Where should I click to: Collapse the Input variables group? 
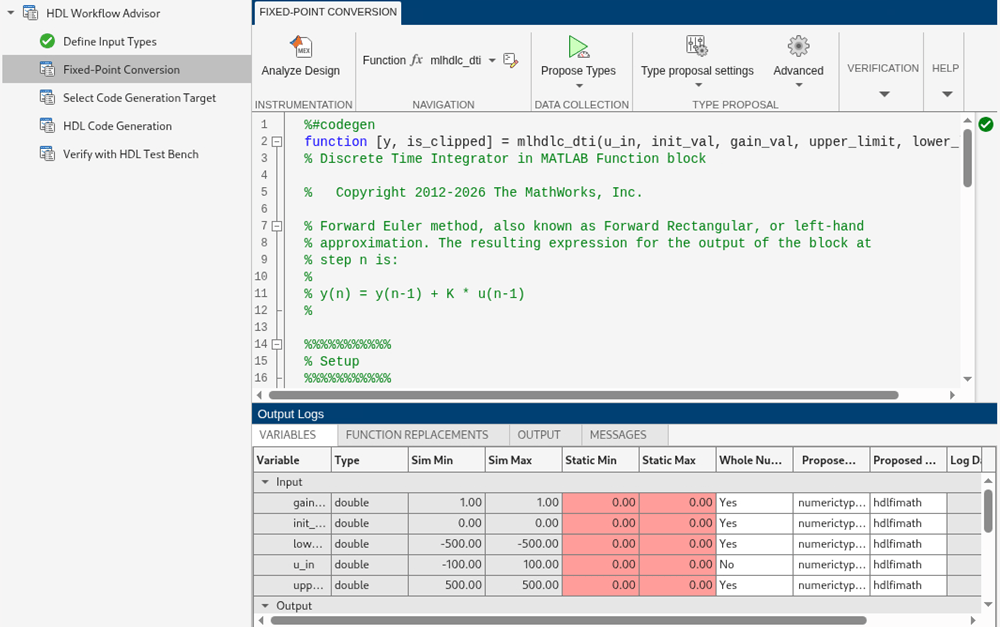(265, 482)
